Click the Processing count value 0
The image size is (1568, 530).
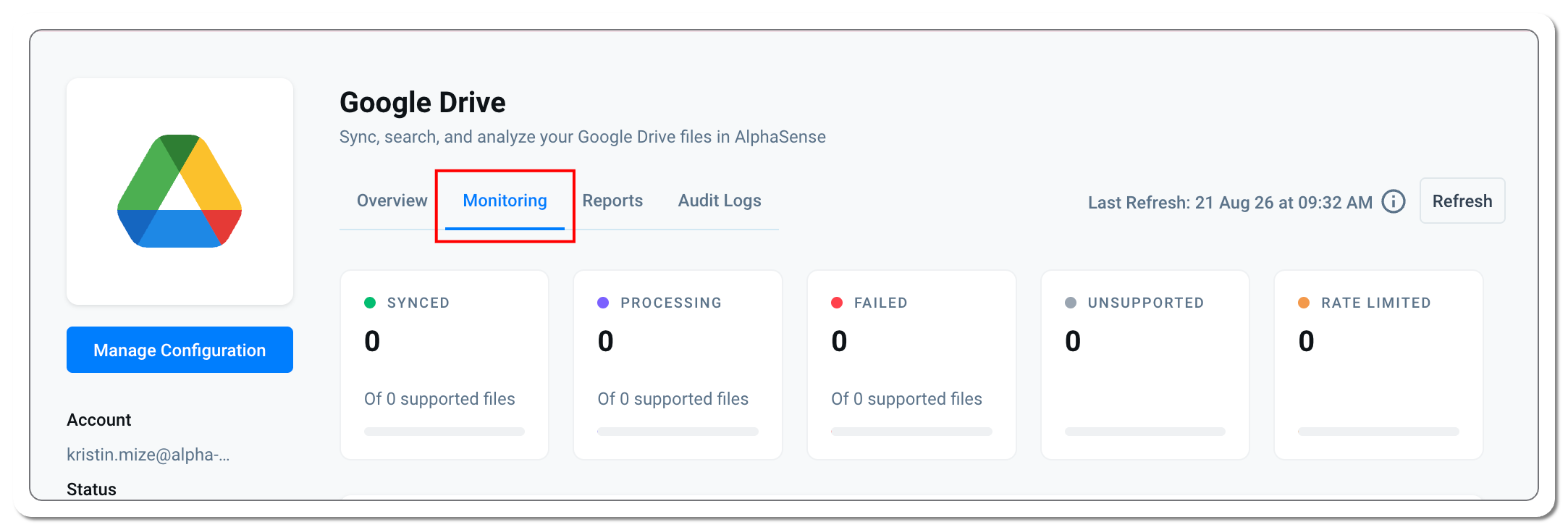point(606,341)
